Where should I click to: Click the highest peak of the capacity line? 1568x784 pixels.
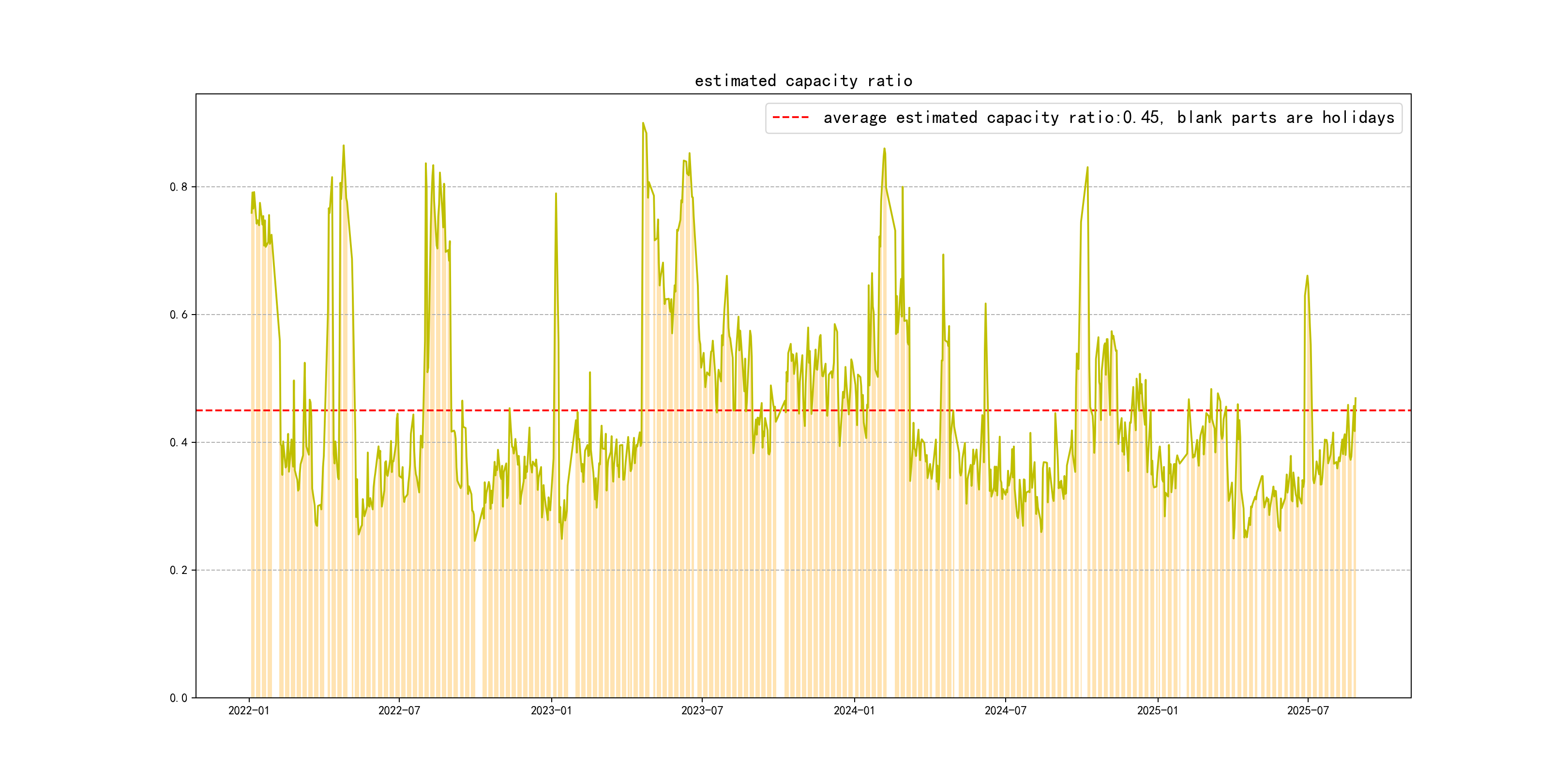tap(643, 123)
